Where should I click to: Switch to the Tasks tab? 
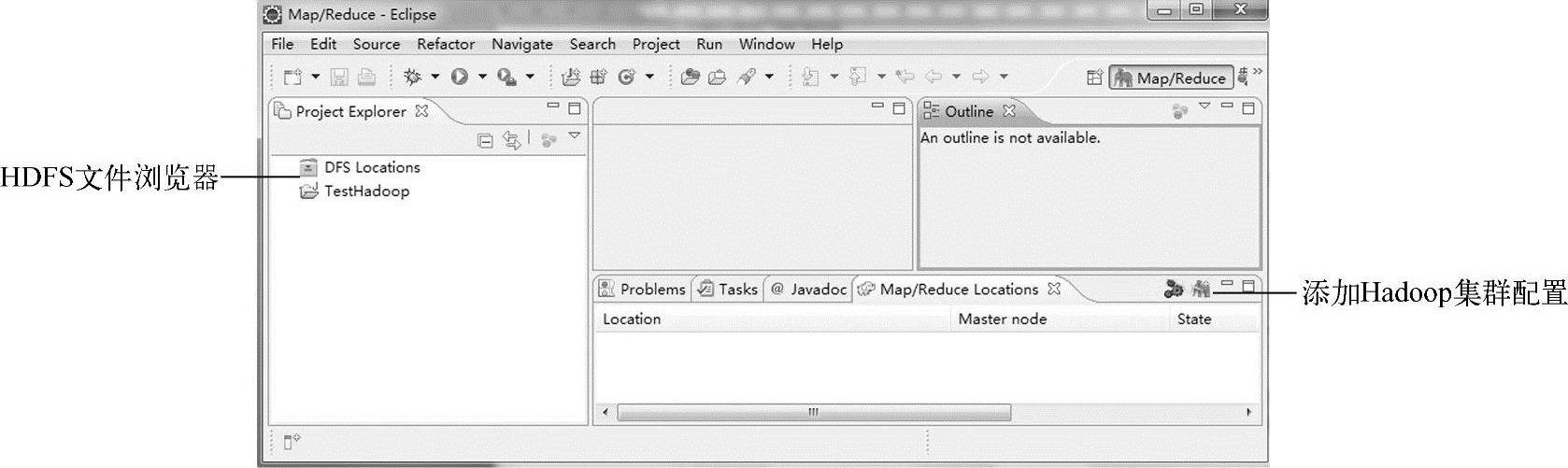pyautogui.click(x=728, y=290)
